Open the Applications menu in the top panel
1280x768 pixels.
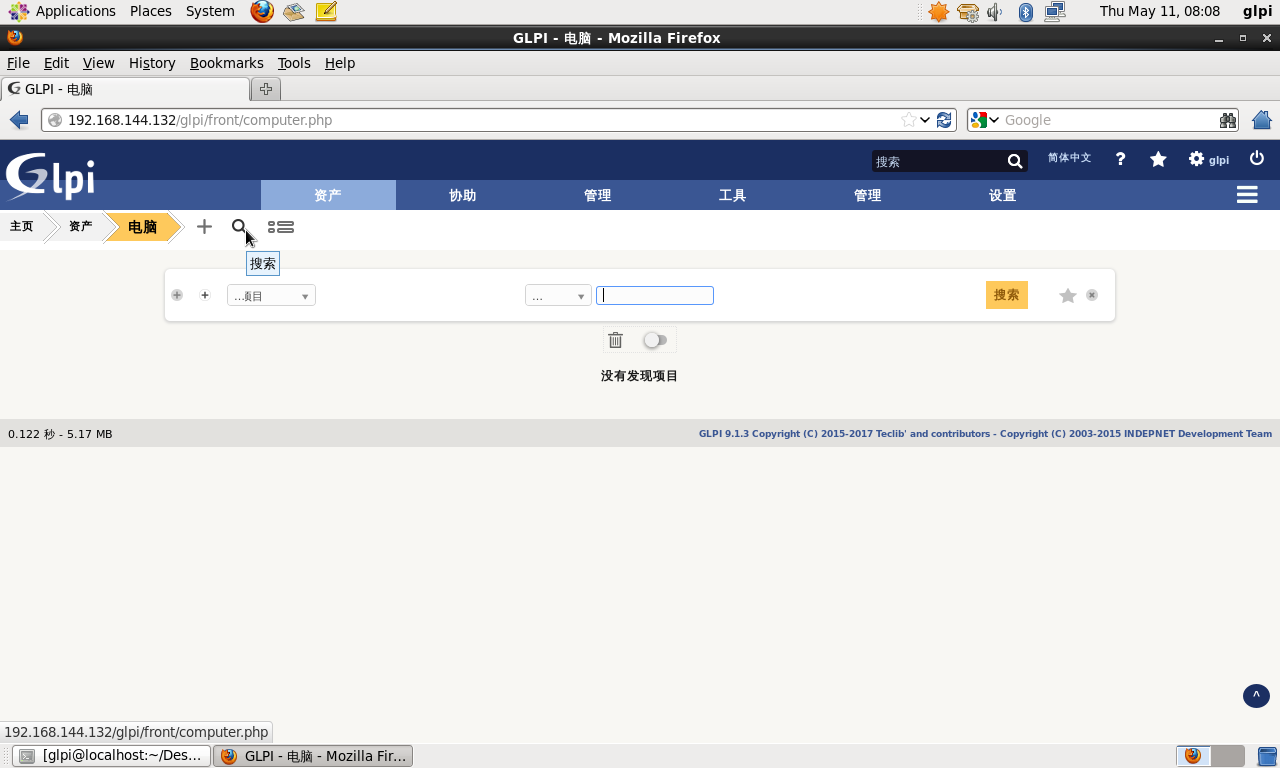point(64,11)
